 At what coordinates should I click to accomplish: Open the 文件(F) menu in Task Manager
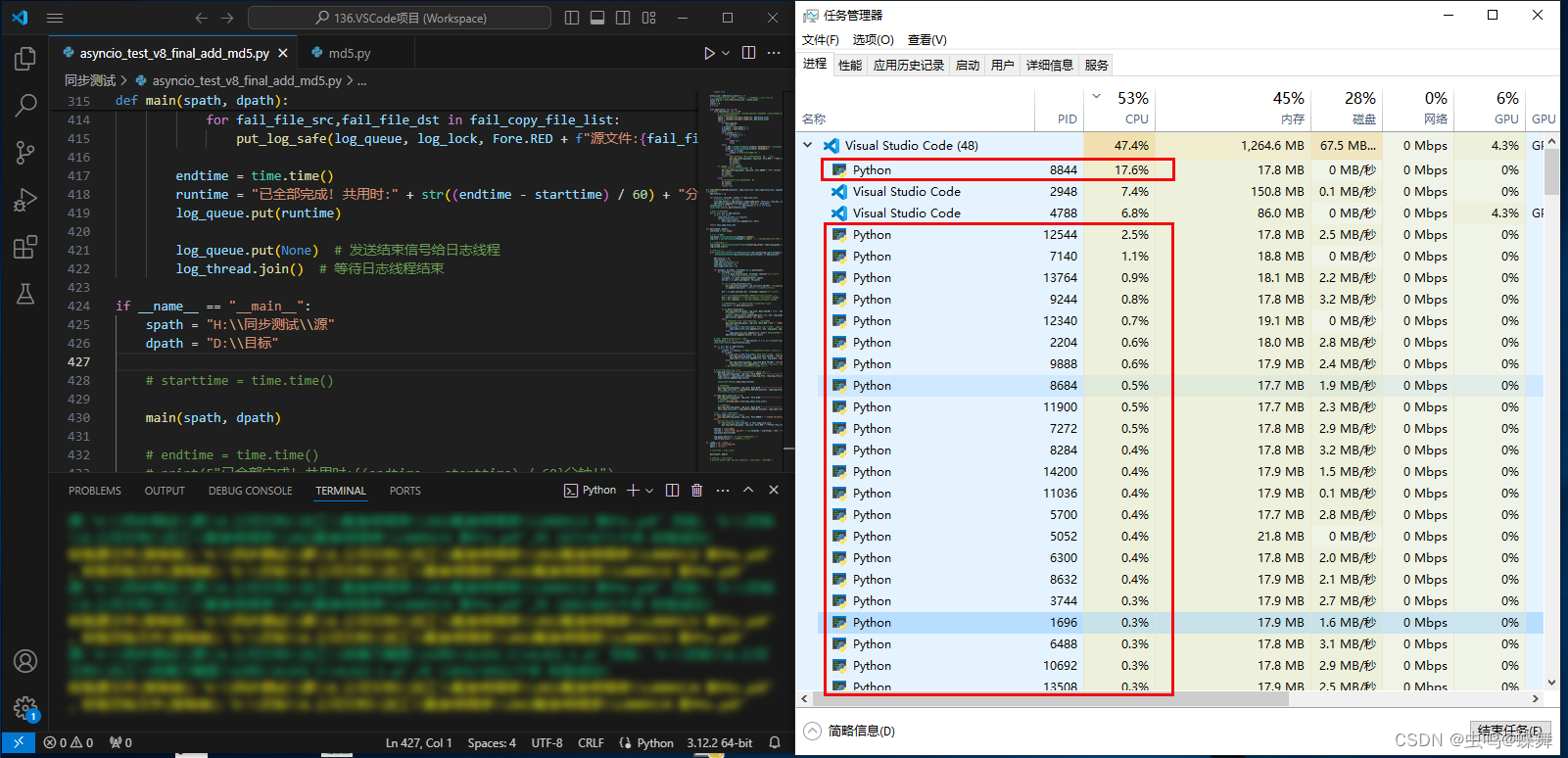click(x=821, y=40)
